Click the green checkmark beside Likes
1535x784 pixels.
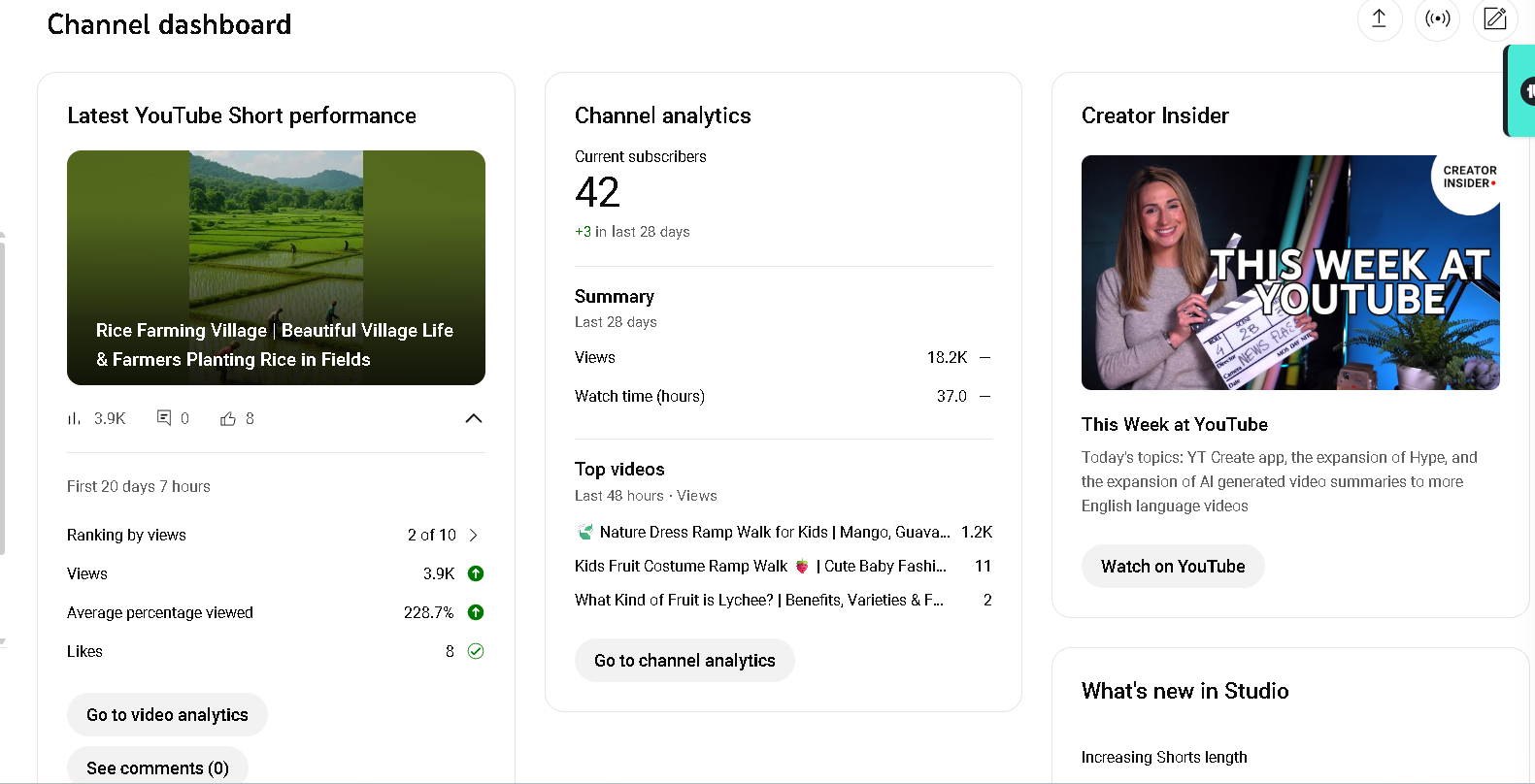click(x=476, y=651)
